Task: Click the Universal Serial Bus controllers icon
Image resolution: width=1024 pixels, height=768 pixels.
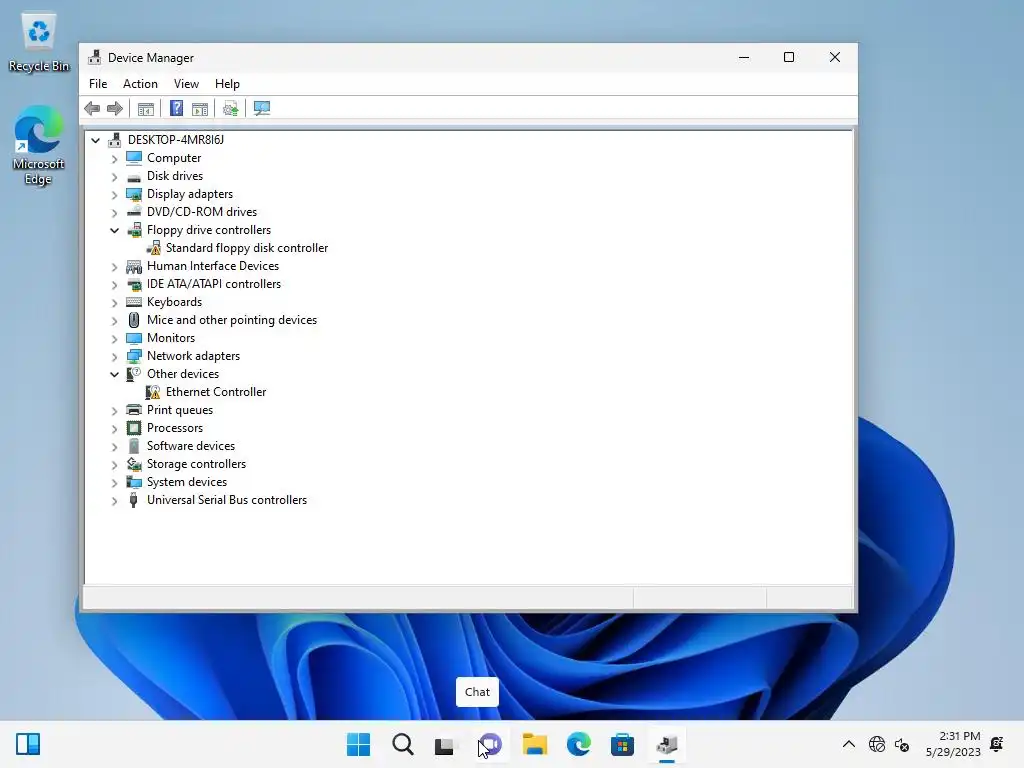Action: [x=134, y=500]
